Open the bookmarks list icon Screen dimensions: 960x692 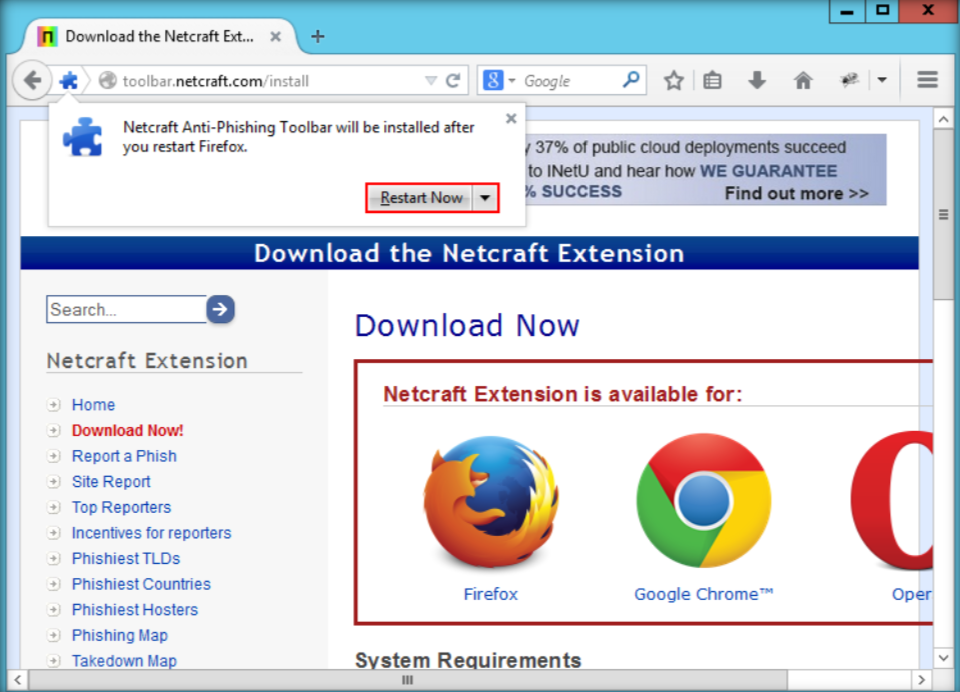point(712,81)
